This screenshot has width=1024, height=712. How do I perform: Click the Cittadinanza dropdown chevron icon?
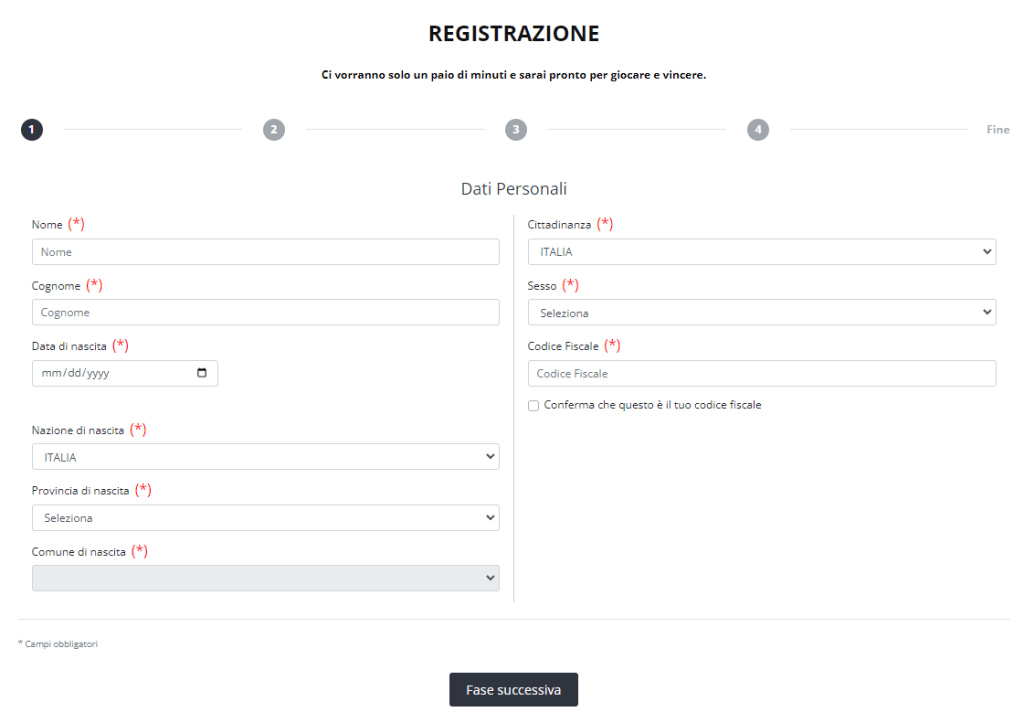click(988, 251)
